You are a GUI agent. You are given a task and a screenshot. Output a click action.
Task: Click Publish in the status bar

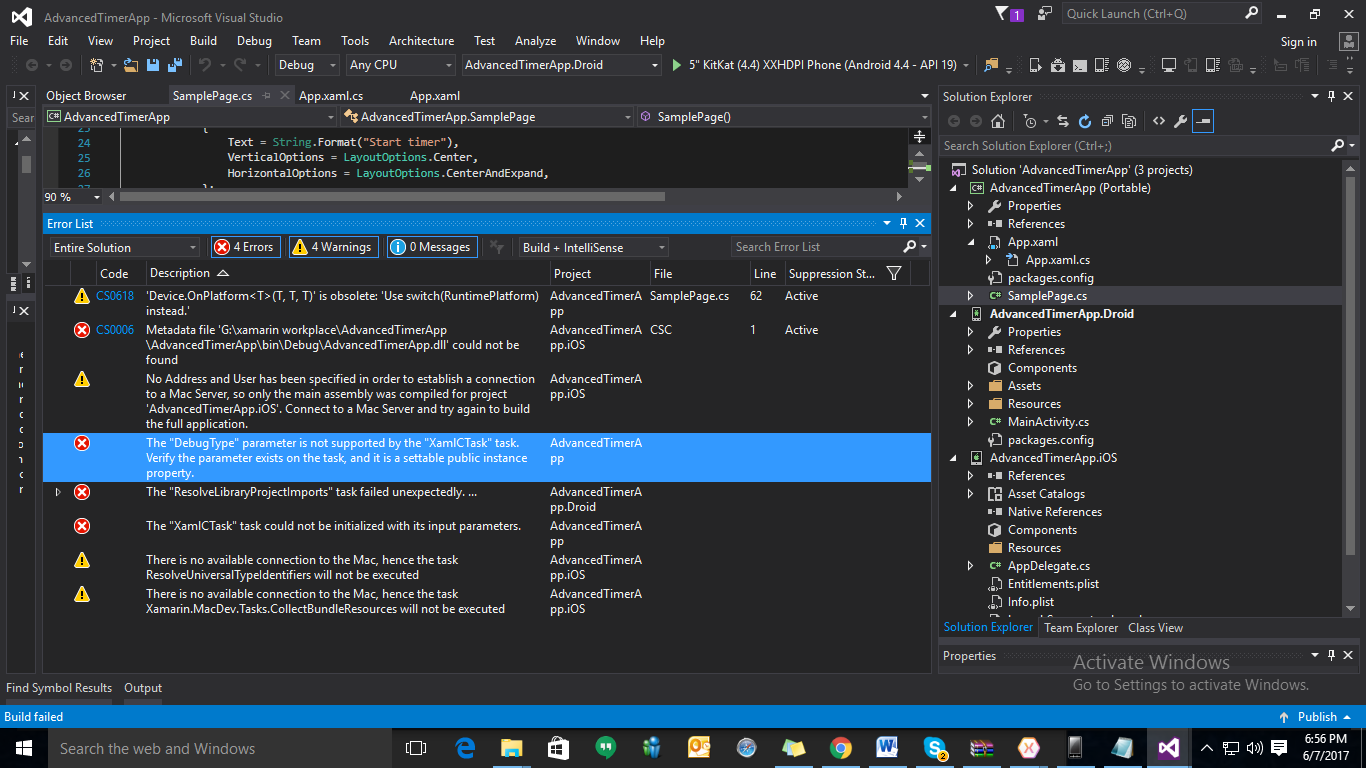pyautogui.click(x=1317, y=717)
